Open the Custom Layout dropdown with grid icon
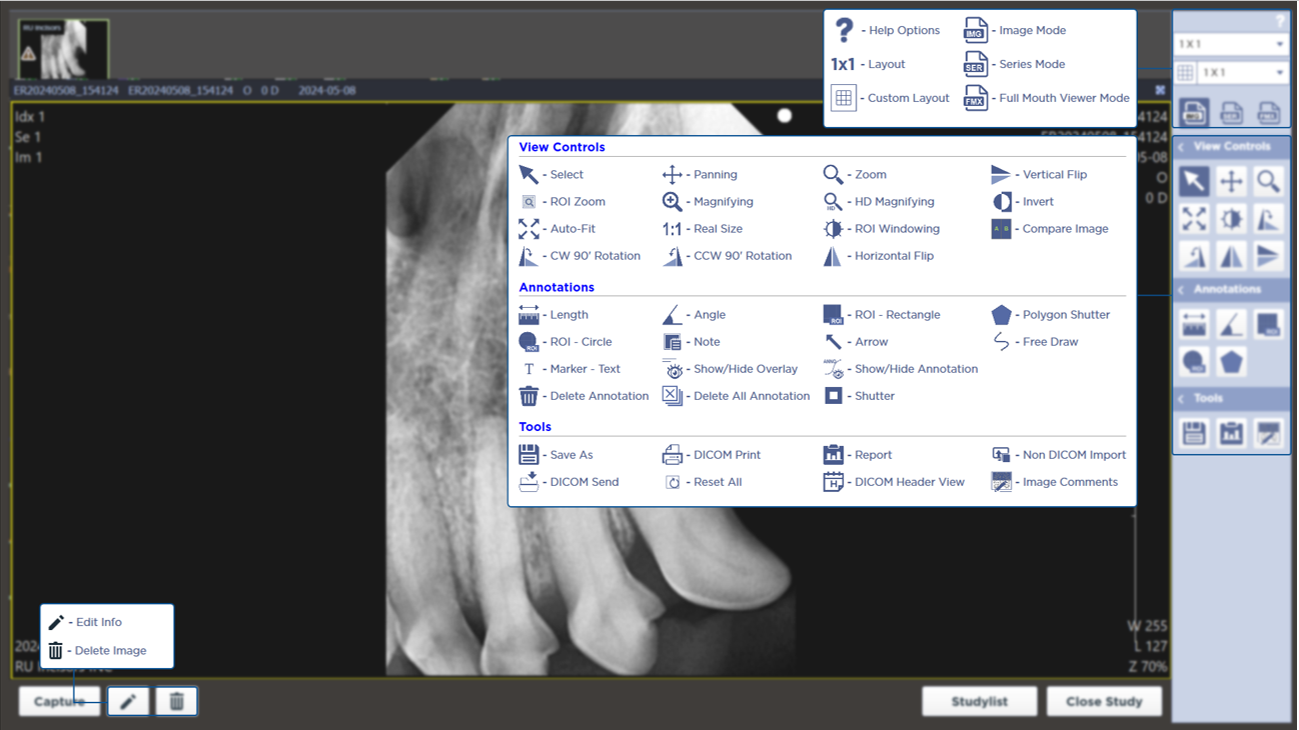 point(1241,73)
